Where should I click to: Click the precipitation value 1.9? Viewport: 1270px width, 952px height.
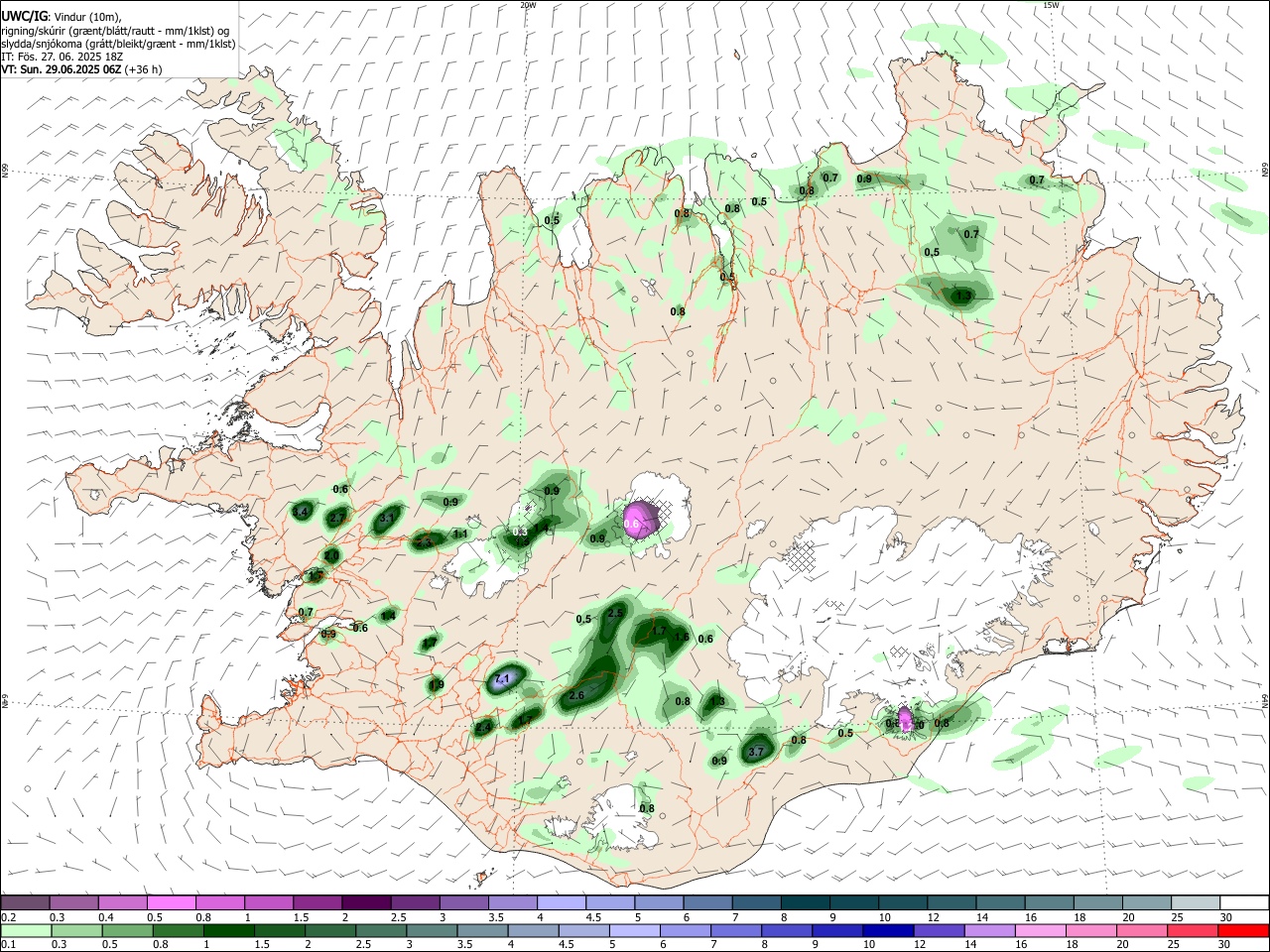[437, 685]
